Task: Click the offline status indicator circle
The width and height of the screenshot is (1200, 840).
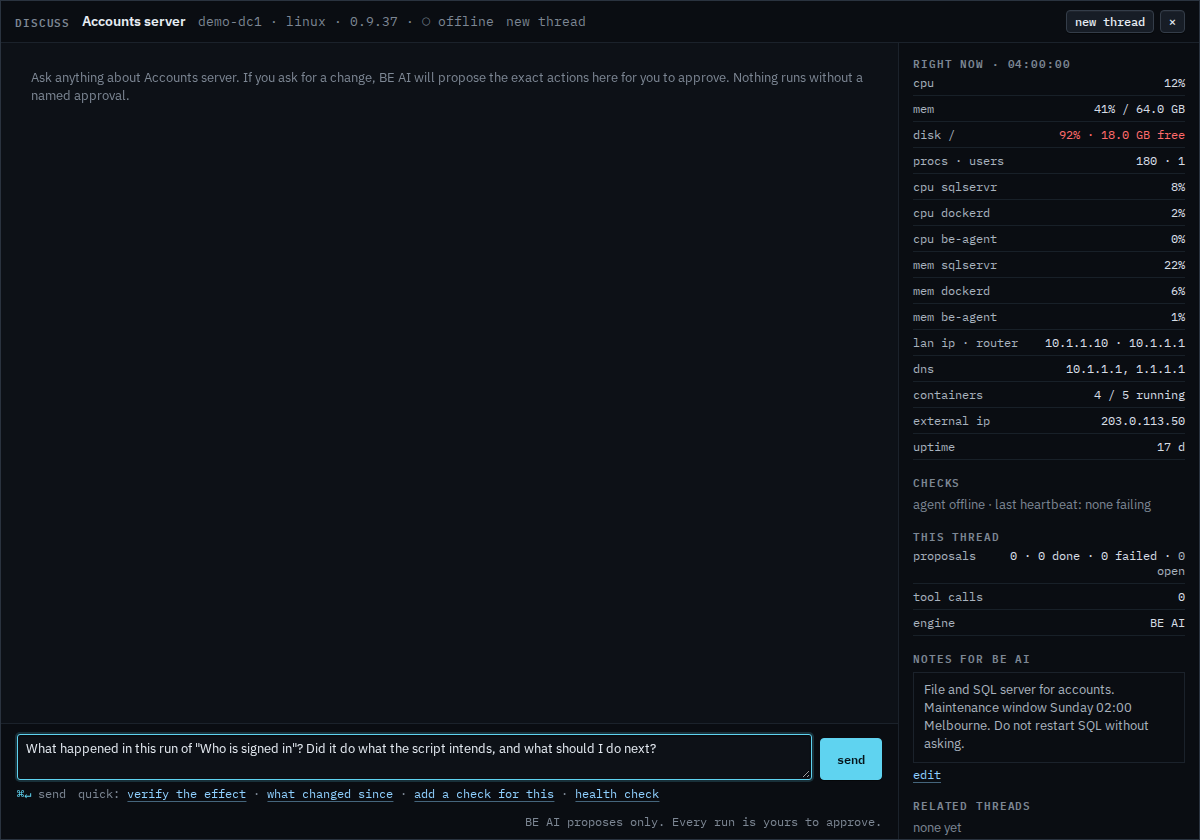Action: click(426, 22)
